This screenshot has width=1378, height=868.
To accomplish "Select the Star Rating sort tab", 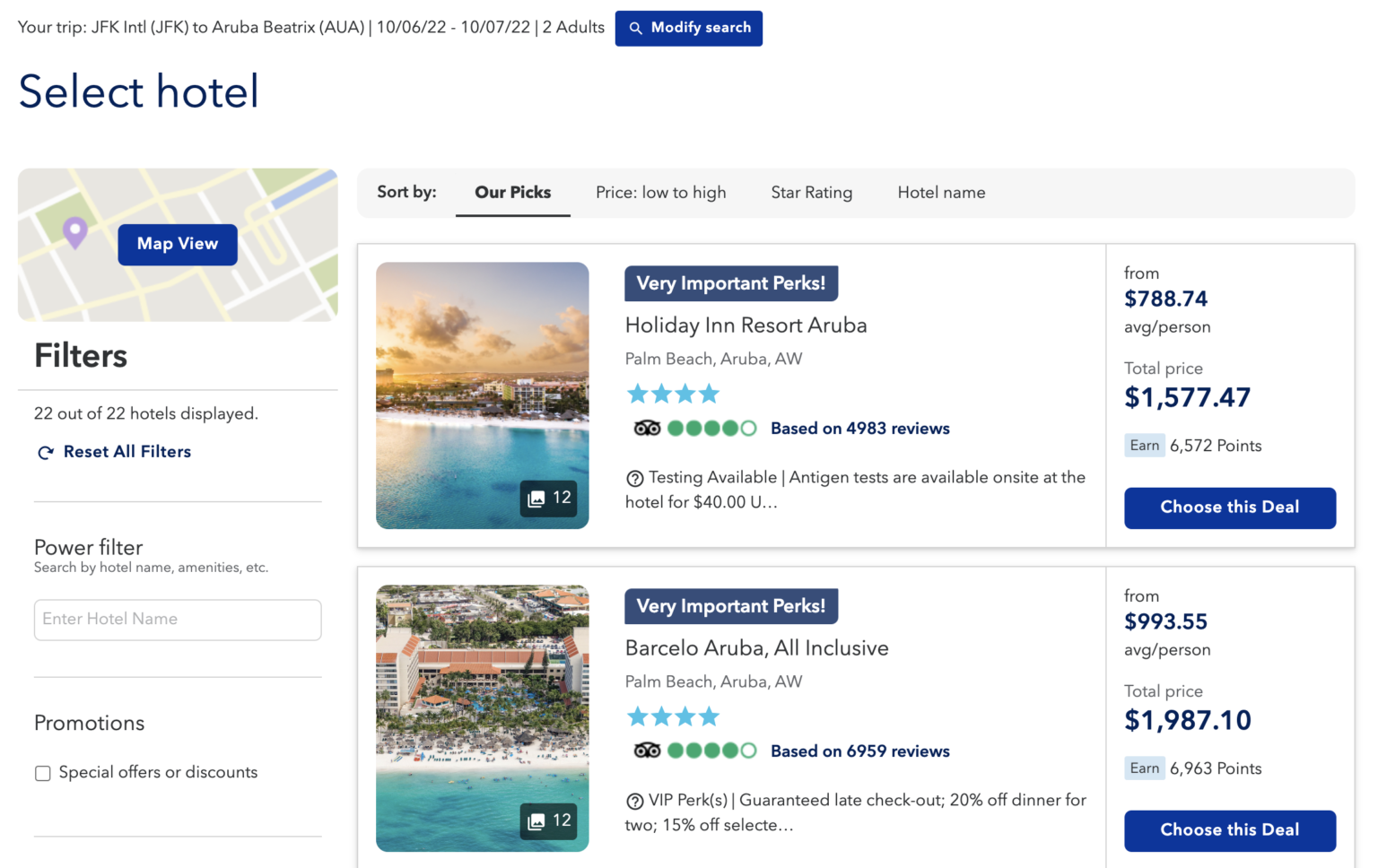I will (811, 192).
